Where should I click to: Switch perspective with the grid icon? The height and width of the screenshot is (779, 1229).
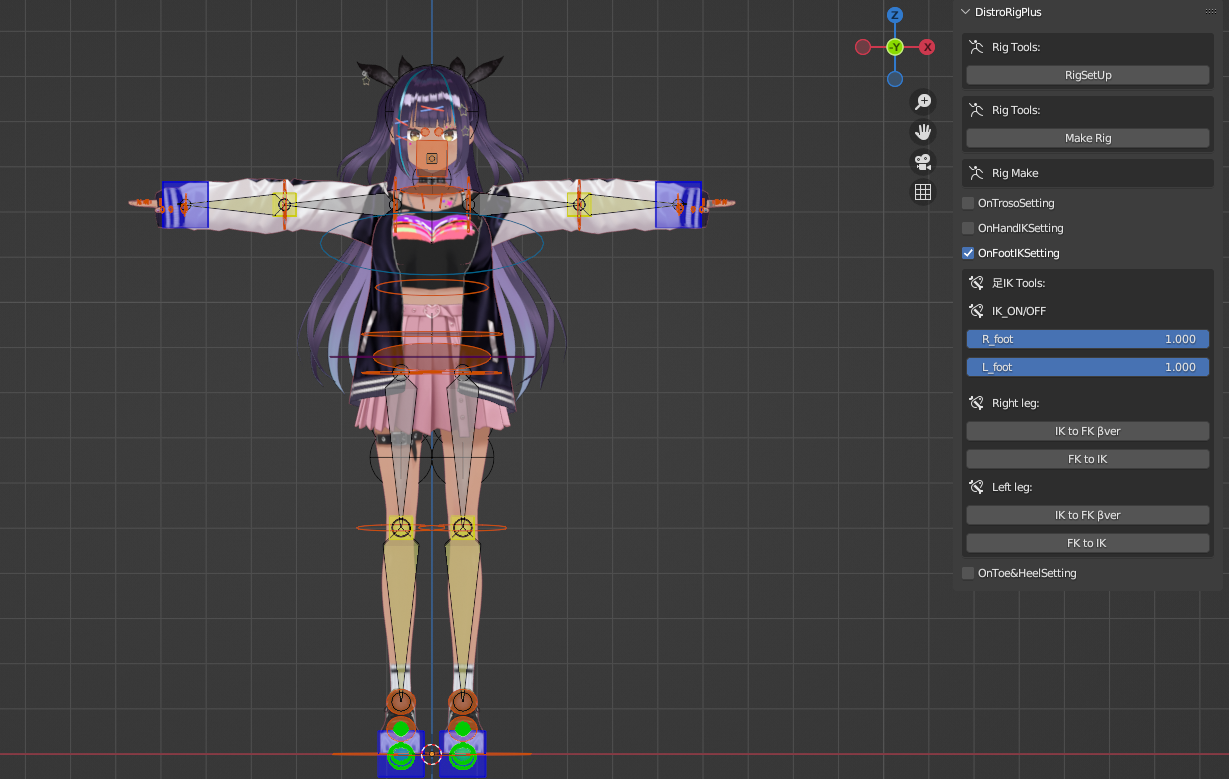pyautogui.click(x=923, y=192)
